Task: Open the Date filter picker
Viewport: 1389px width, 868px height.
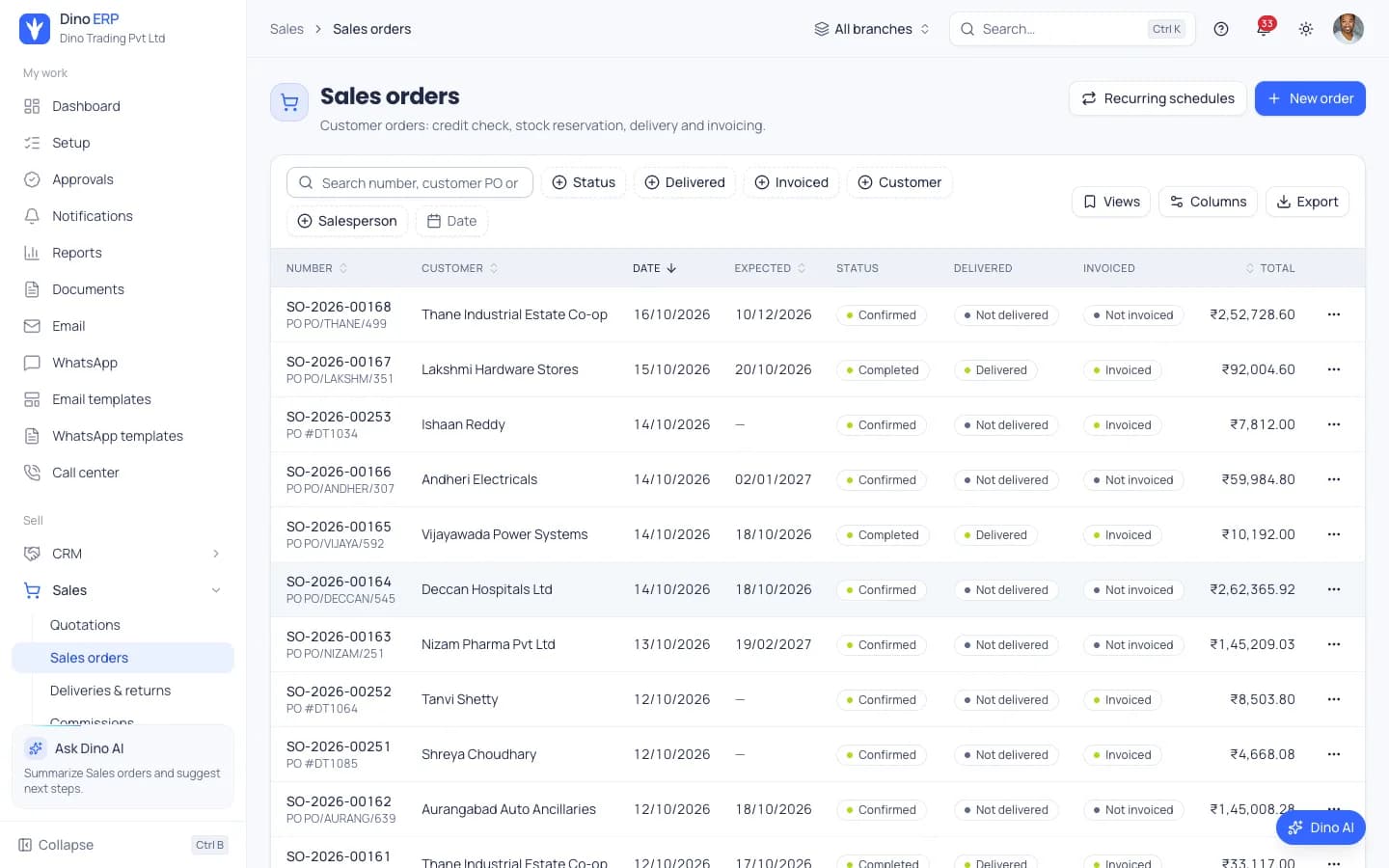Action: [451, 221]
